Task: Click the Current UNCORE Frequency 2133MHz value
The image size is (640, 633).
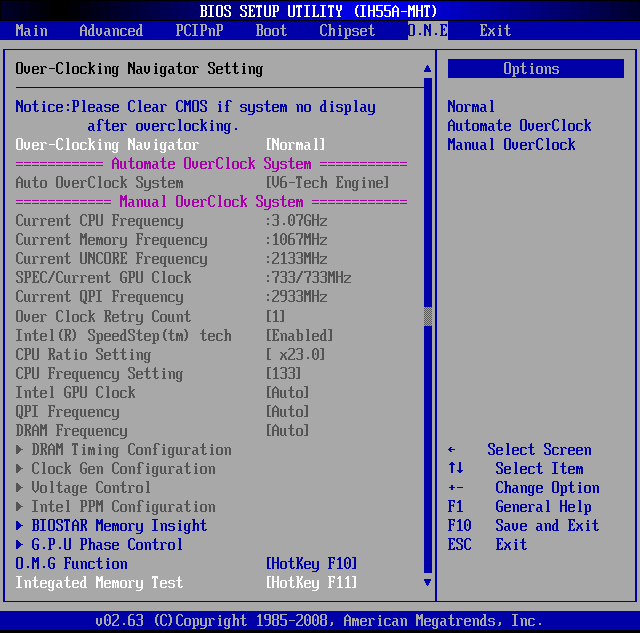Action: (x=296, y=258)
